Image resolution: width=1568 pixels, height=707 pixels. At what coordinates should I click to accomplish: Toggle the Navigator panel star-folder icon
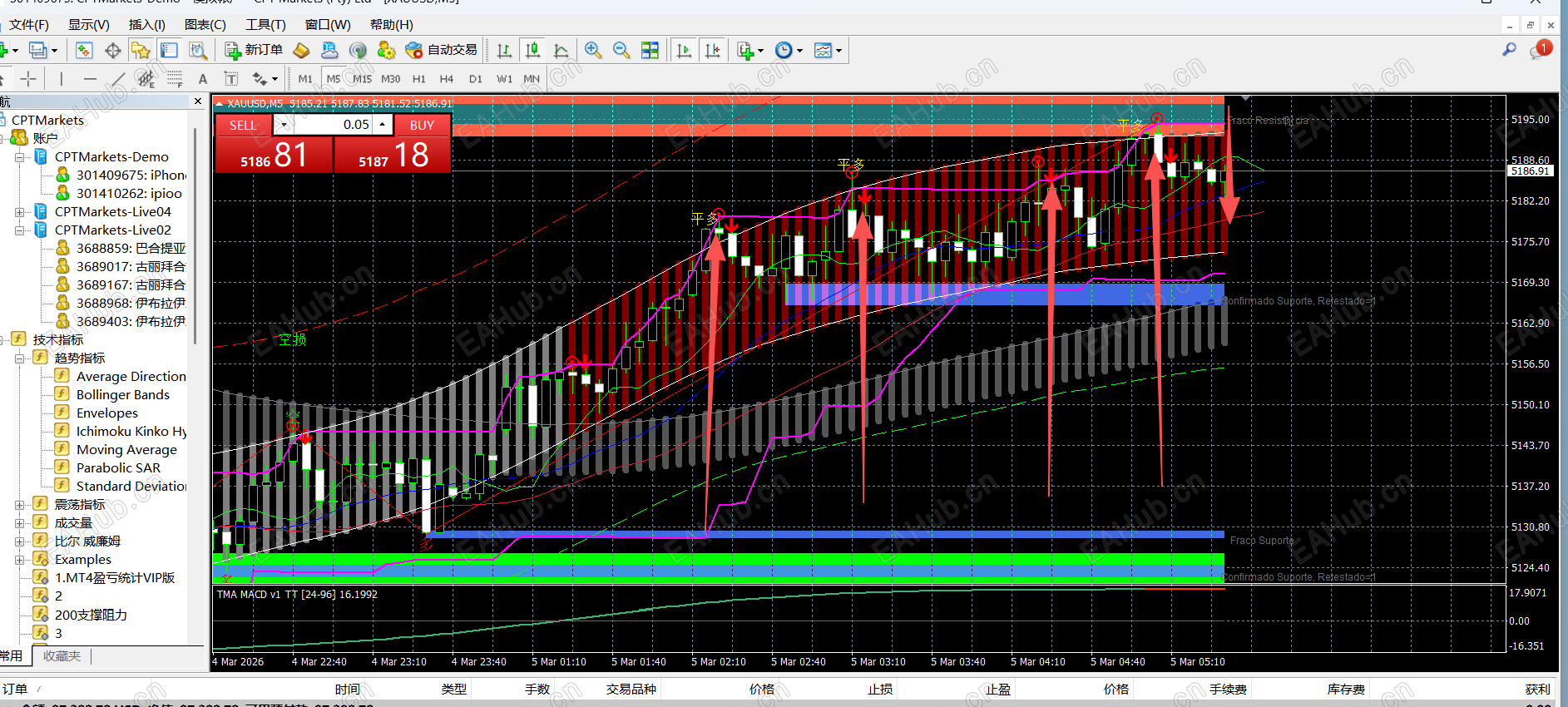pyautogui.click(x=141, y=51)
